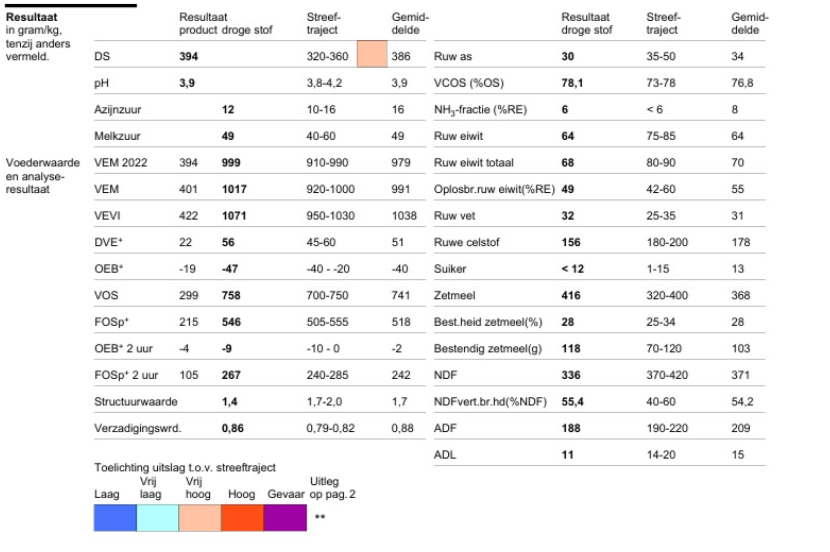The width and height of the screenshot is (830, 552).
Task: Click the NDFvert.br.hd(%NDF) label
Action: click(490, 402)
